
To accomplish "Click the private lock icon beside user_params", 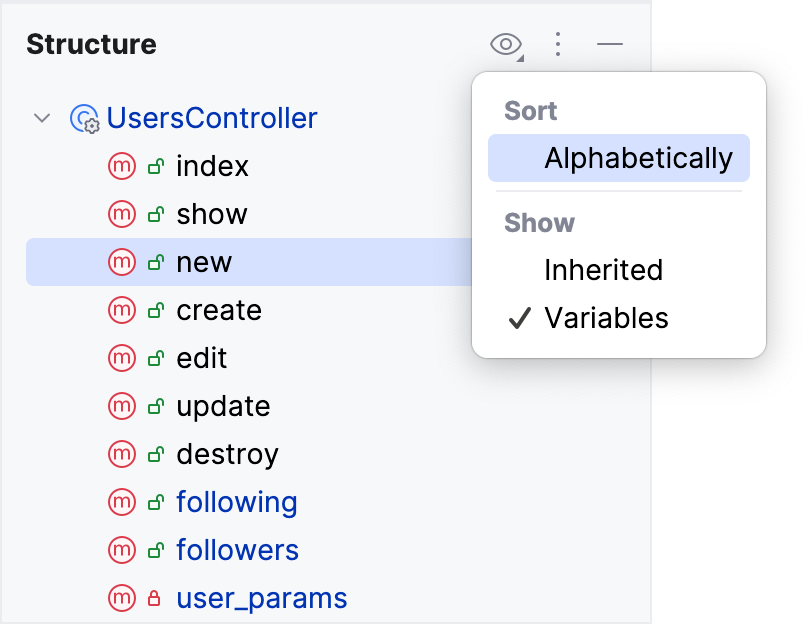I will 152,598.
